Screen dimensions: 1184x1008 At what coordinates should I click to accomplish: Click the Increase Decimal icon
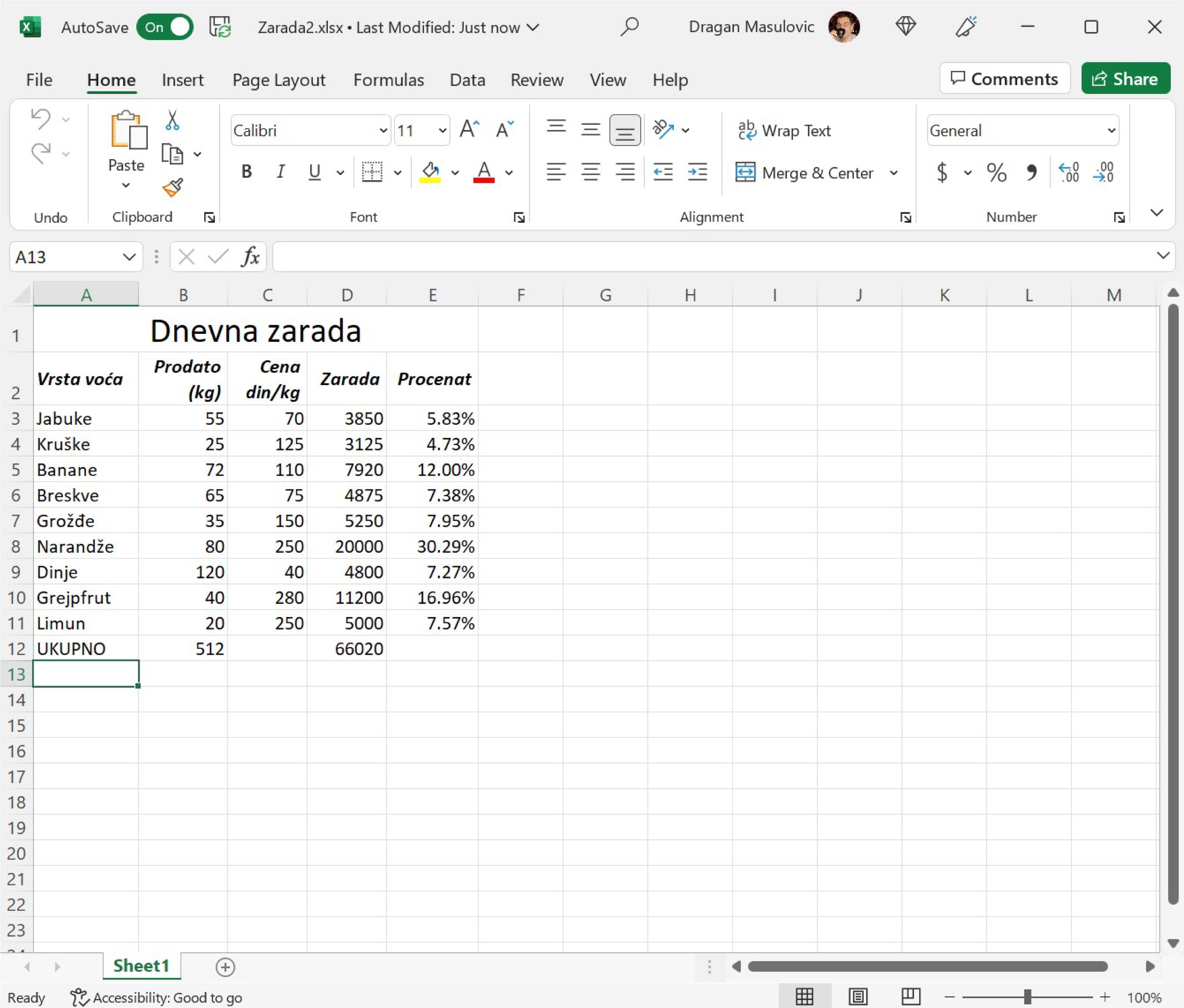(1069, 172)
